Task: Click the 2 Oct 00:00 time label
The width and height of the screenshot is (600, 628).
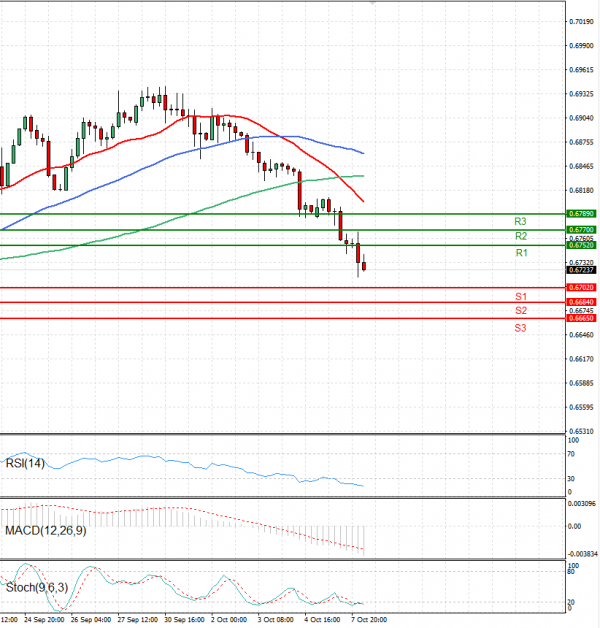Action: point(229,620)
